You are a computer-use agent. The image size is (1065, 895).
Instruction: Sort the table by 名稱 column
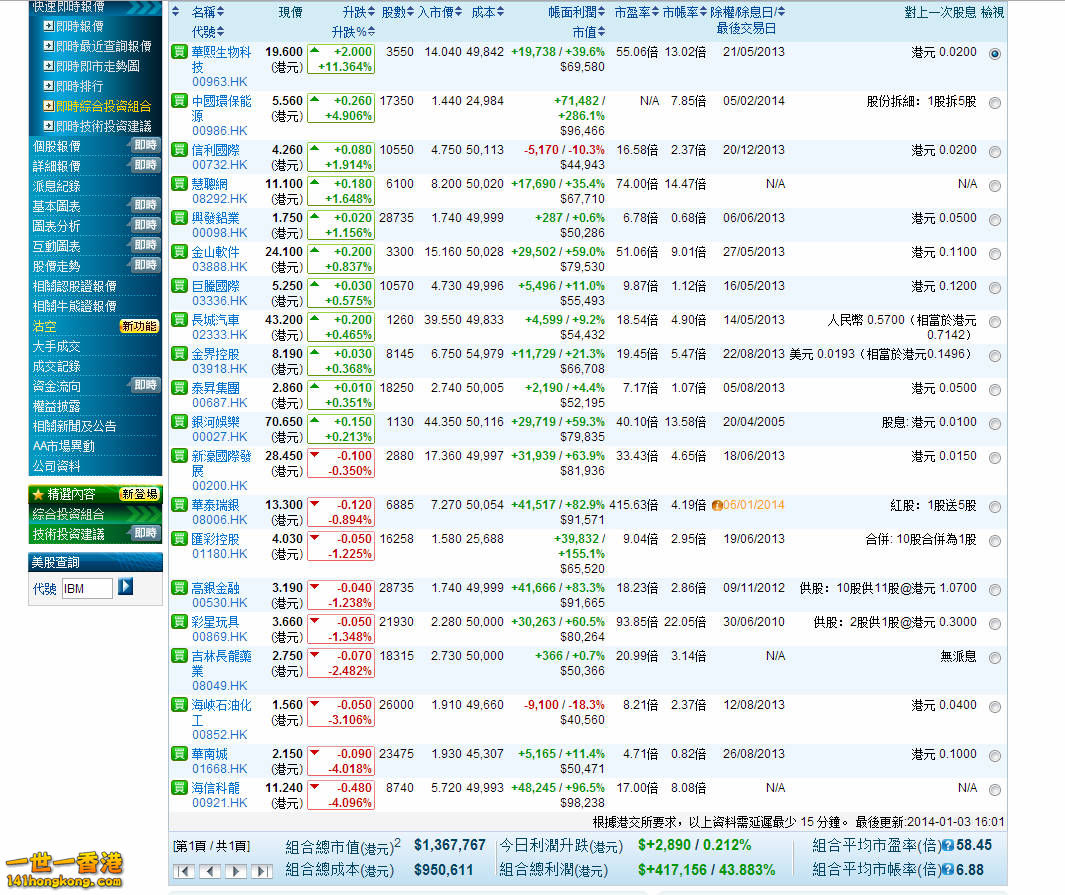(207, 12)
